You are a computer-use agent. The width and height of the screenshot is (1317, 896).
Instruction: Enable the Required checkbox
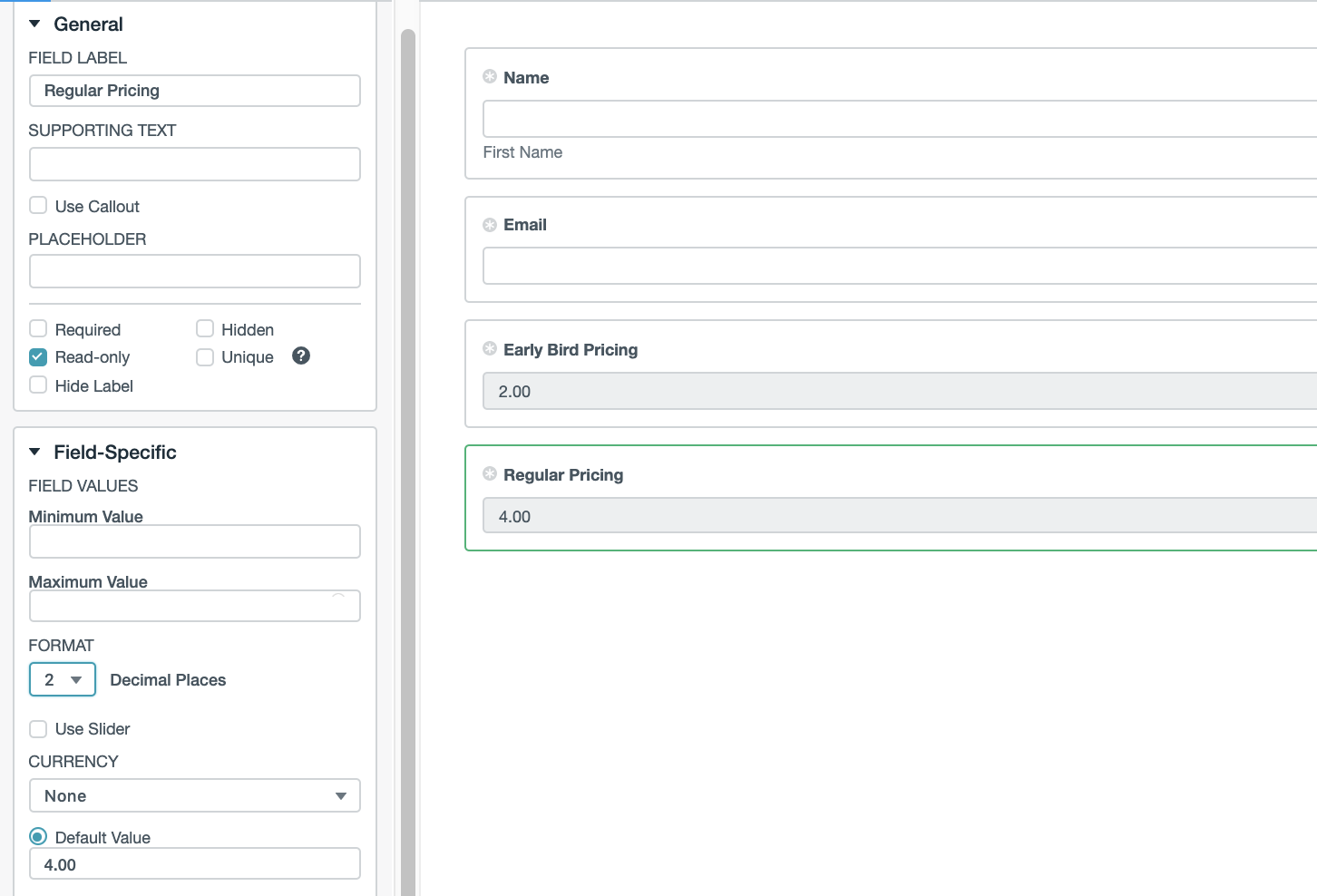pos(38,329)
